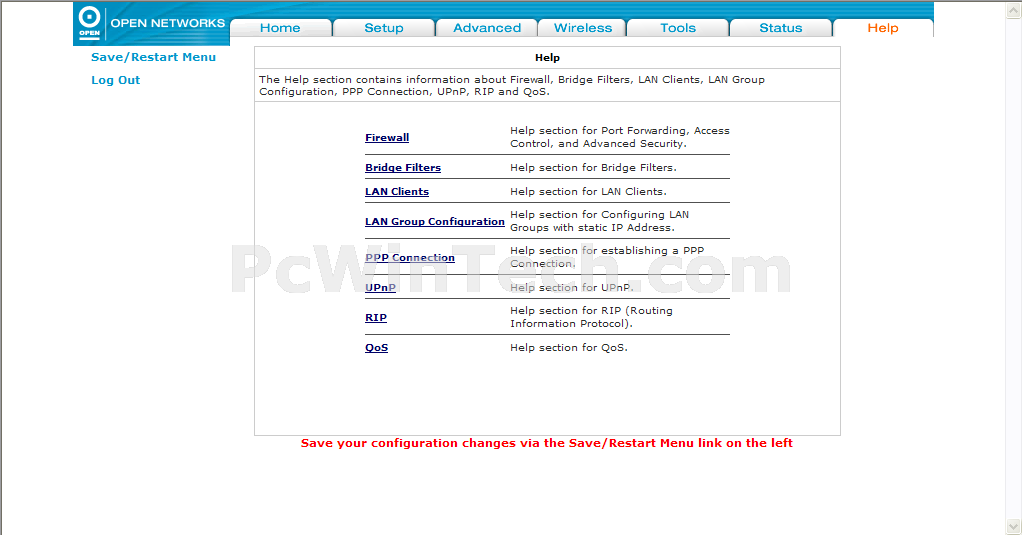This screenshot has width=1022, height=535.
Task: Open the Bridge Filters help link
Action: (403, 167)
